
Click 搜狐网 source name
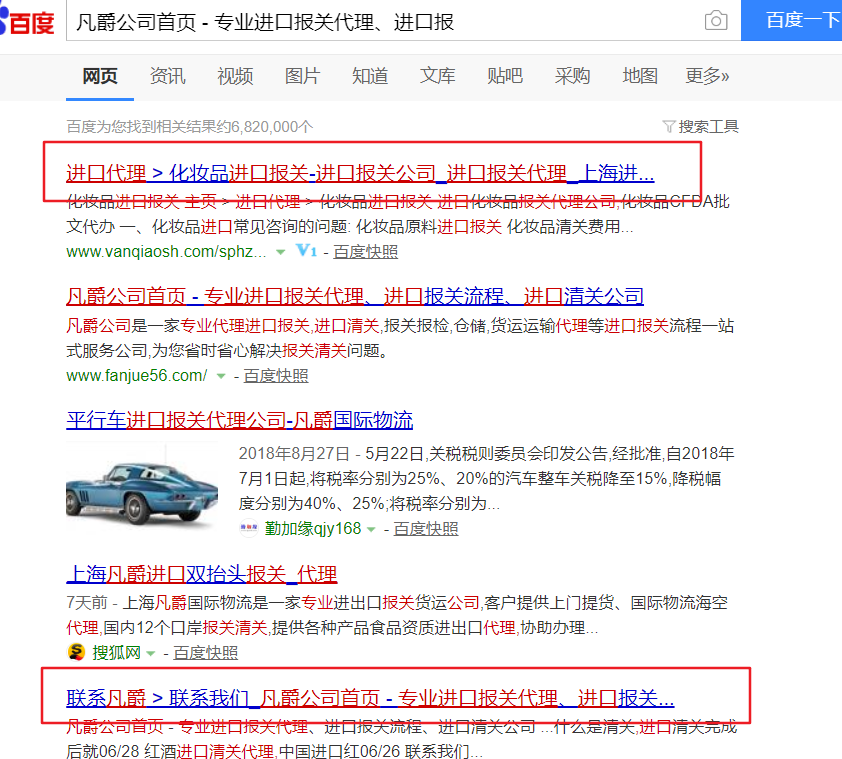116,653
